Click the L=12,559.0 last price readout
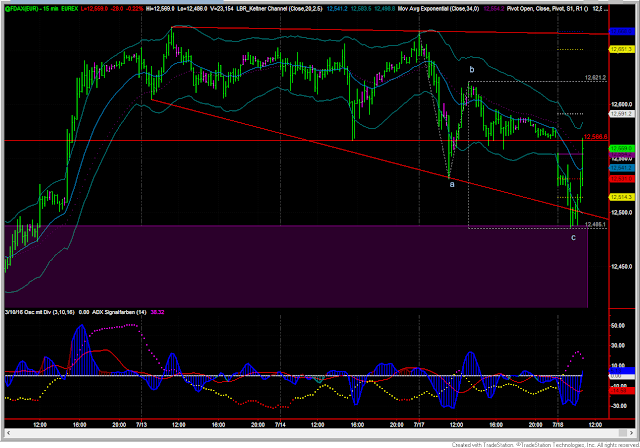 pyautogui.click(x=94, y=9)
